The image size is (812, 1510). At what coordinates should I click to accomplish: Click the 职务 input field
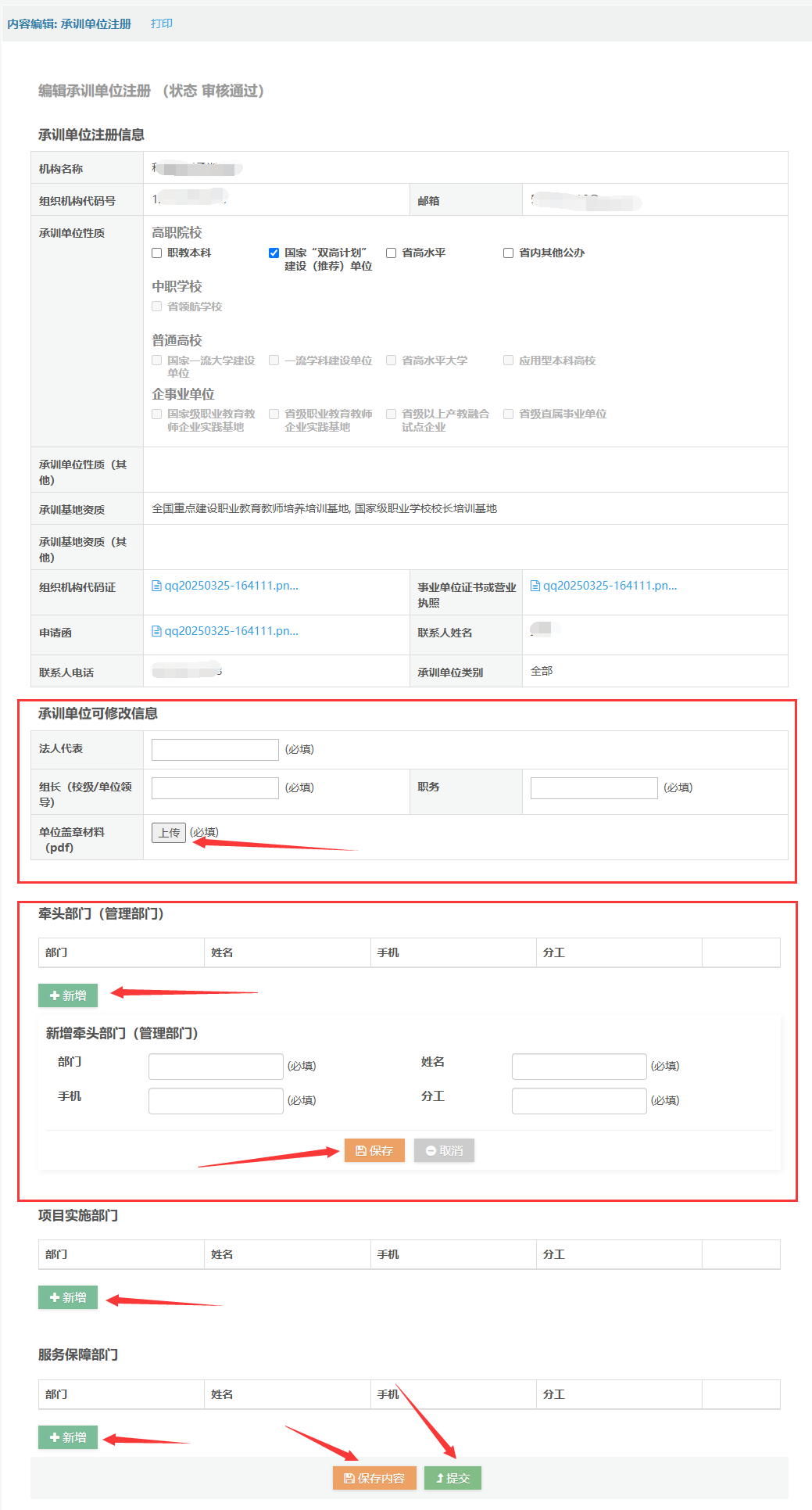click(x=593, y=787)
